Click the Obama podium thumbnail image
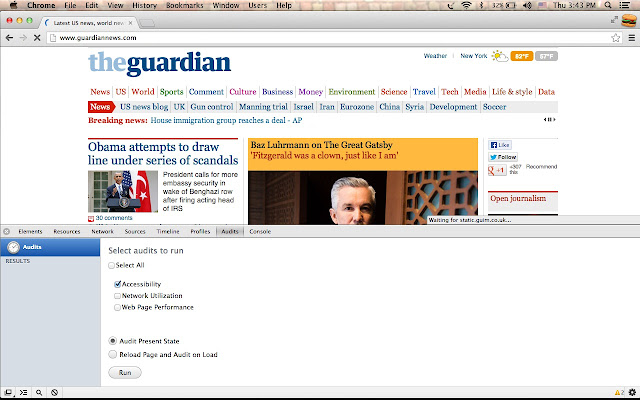Screen dimensions: 640x400 [123, 191]
